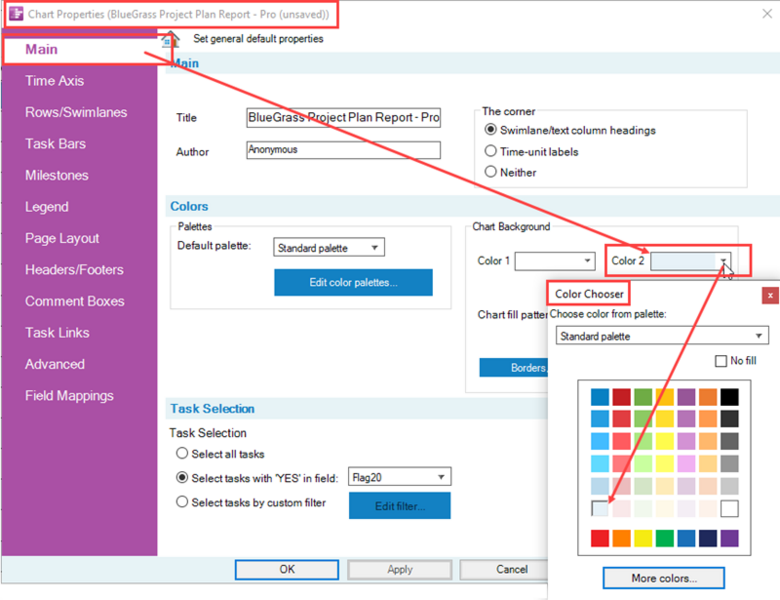
Task: Switch to the Time Axis tab
Action: [x=55, y=81]
